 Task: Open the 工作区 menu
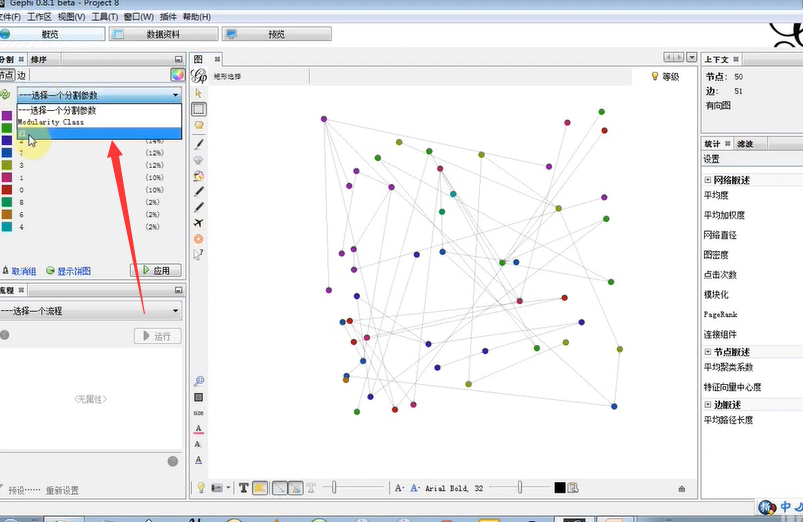39,17
